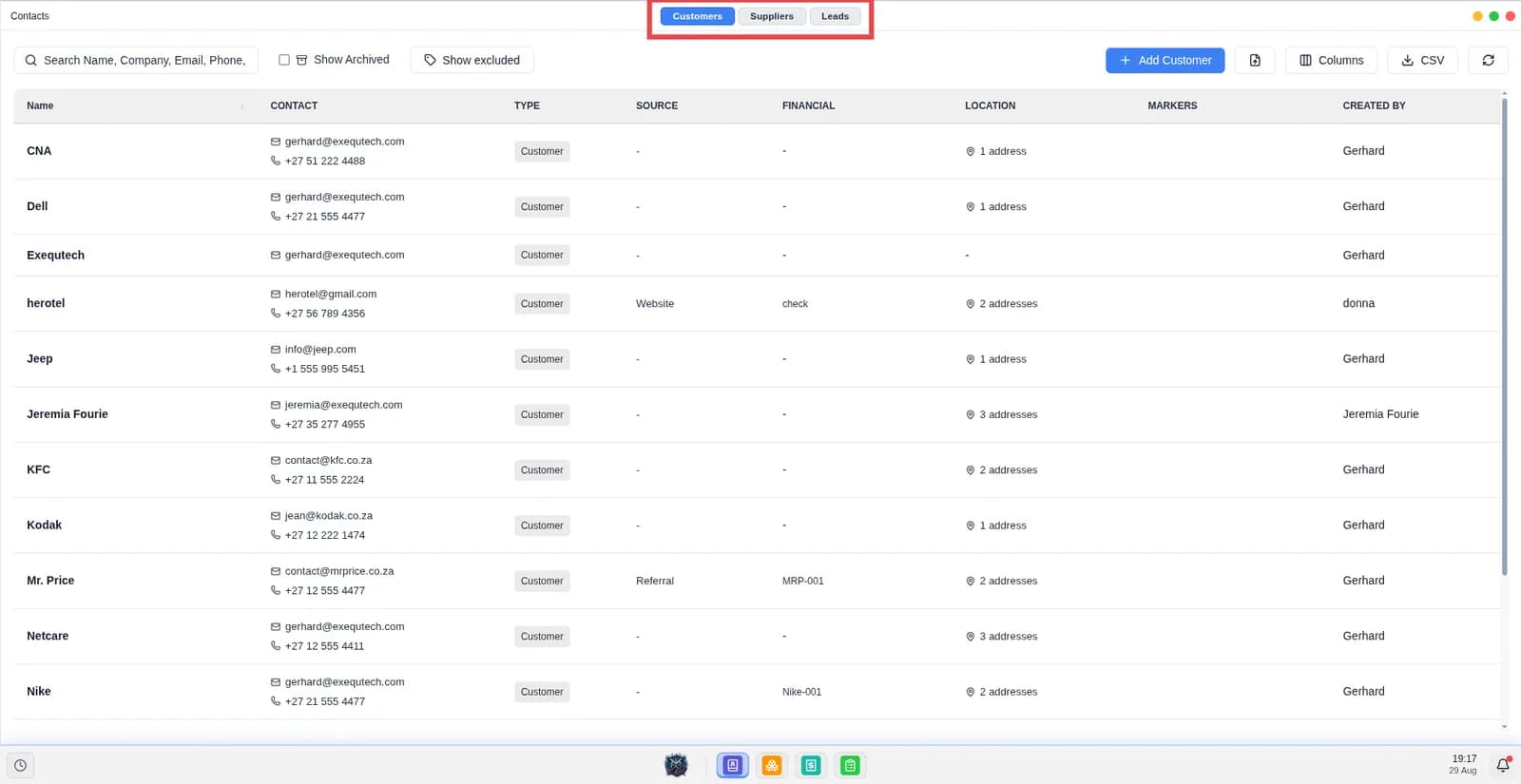Click the phone icon in Kodak row
The width and height of the screenshot is (1521, 784).
click(x=276, y=535)
